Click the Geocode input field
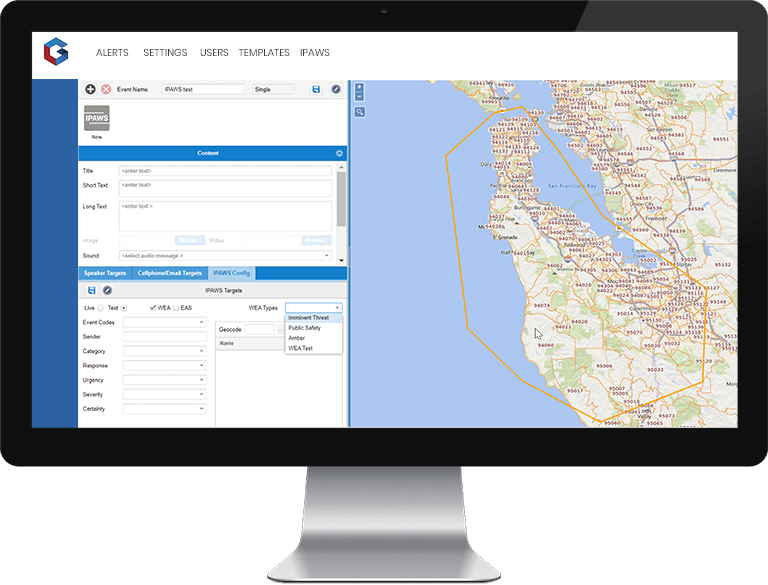The height and width of the screenshot is (585, 768). coord(260,329)
